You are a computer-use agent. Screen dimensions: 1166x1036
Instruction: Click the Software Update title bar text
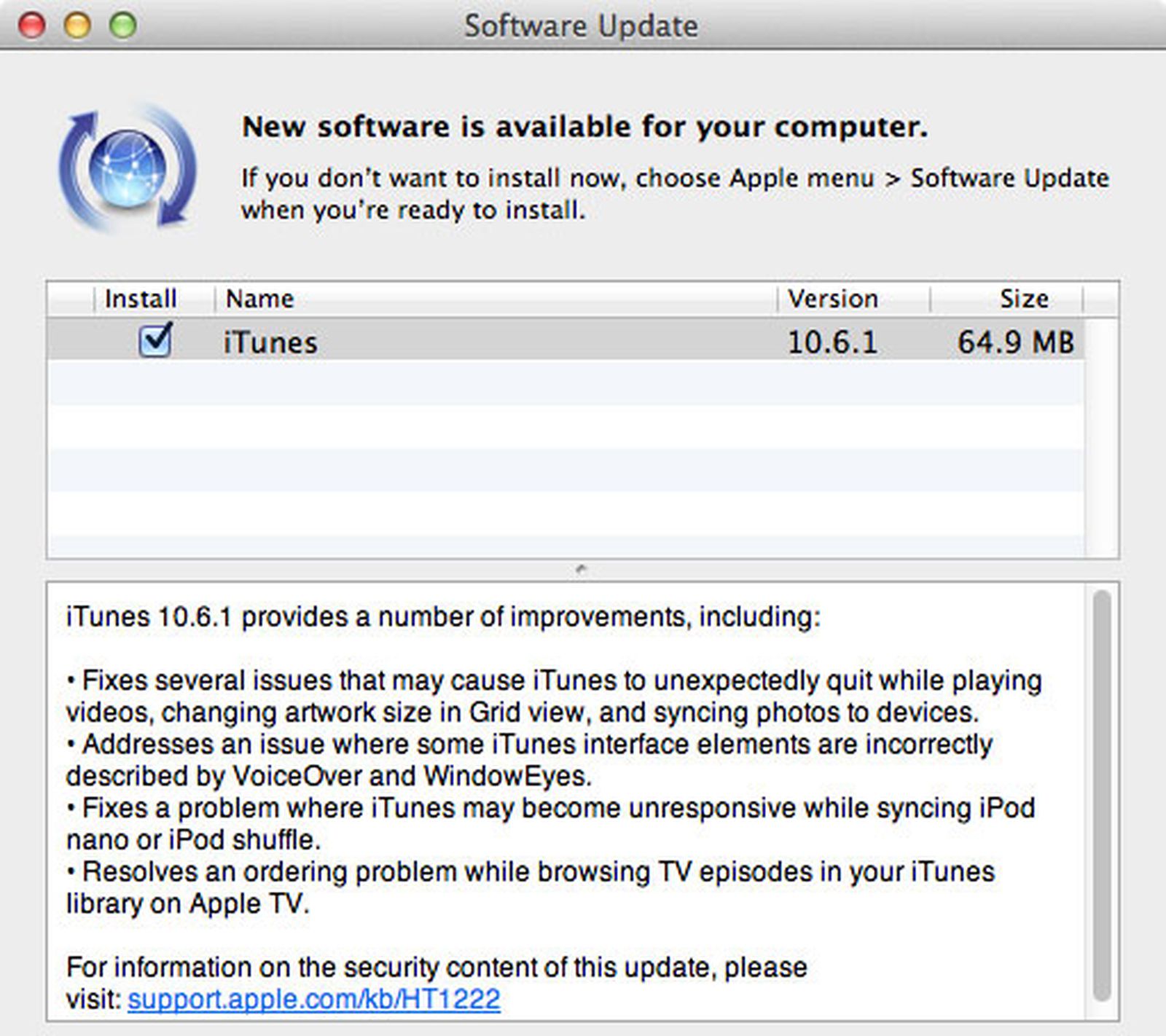pyautogui.click(x=581, y=26)
